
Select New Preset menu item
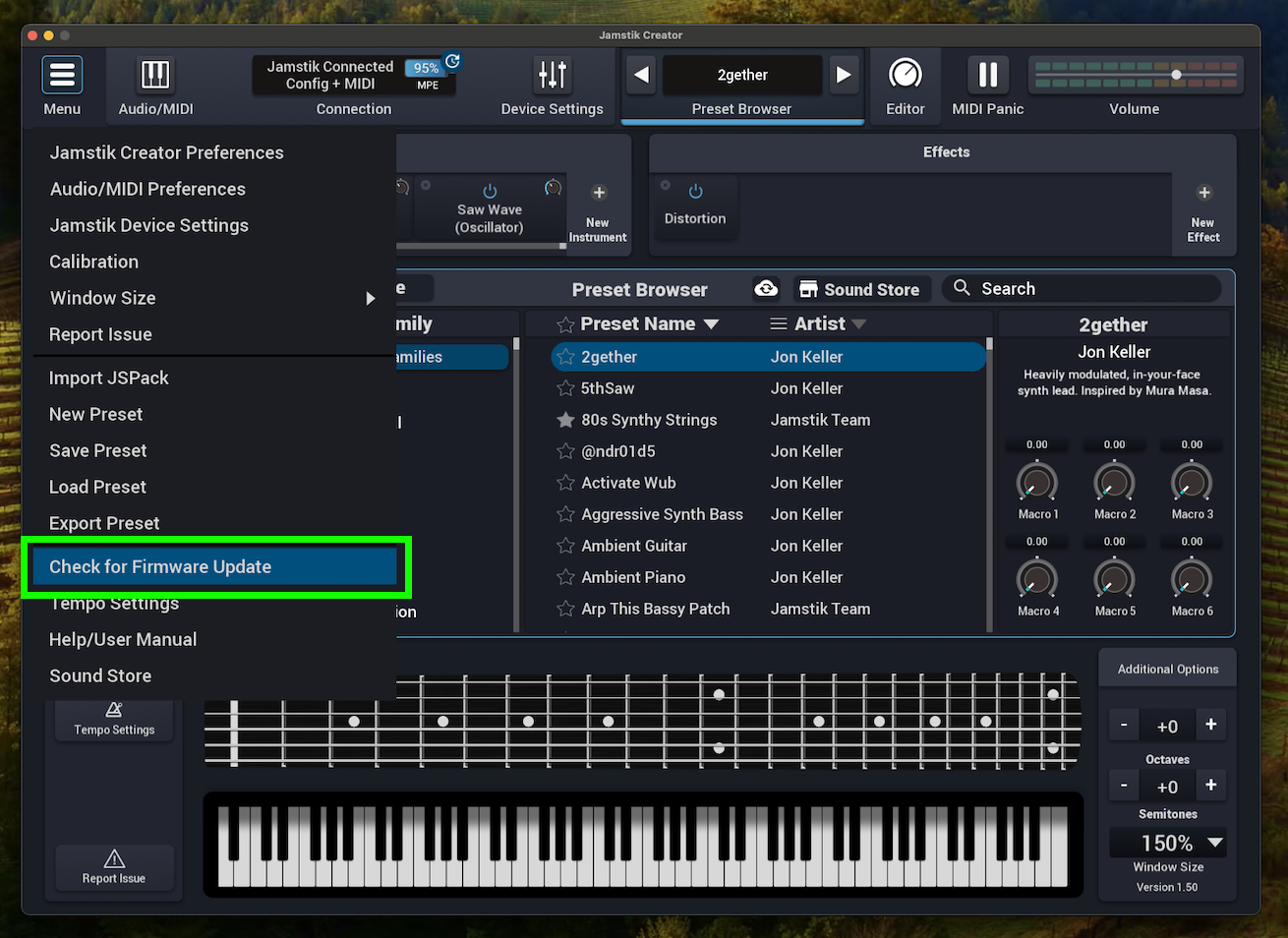95,414
